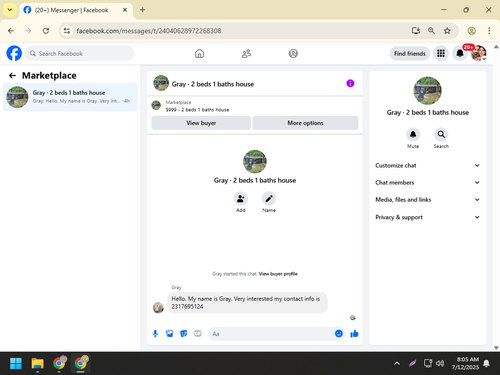Open Windows Start menu

pyautogui.click(x=16, y=363)
